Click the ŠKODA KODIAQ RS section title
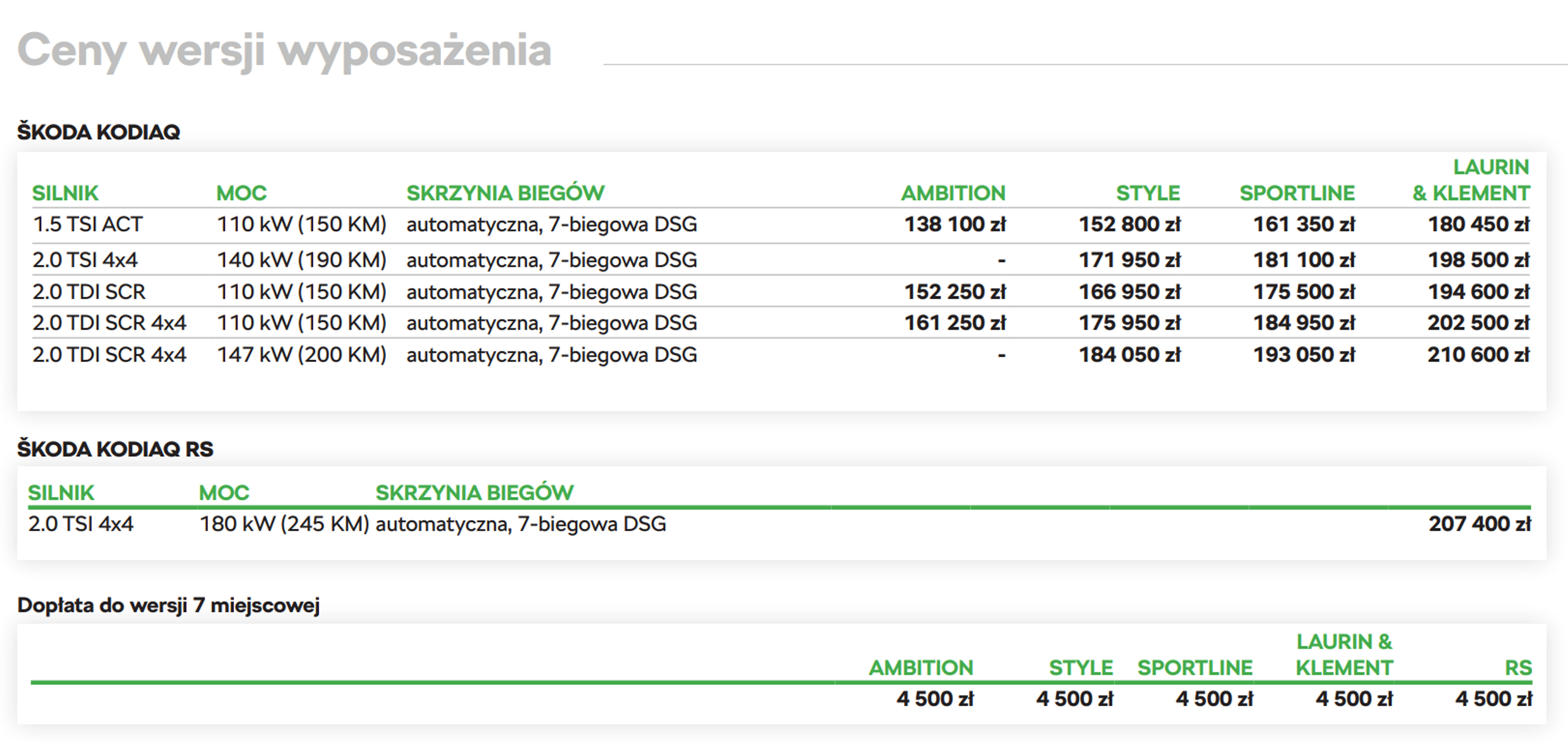 tap(115, 449)
